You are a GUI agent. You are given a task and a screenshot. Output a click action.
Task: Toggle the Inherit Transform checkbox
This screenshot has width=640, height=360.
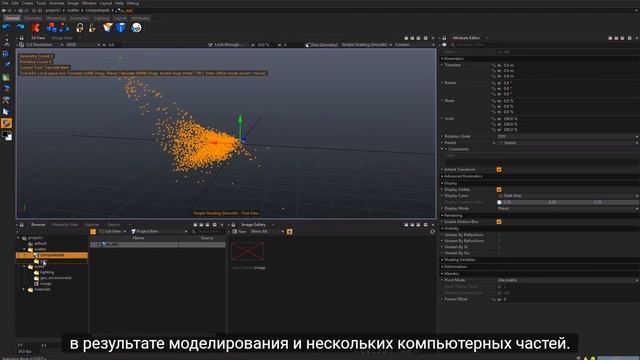click(499, 169)
